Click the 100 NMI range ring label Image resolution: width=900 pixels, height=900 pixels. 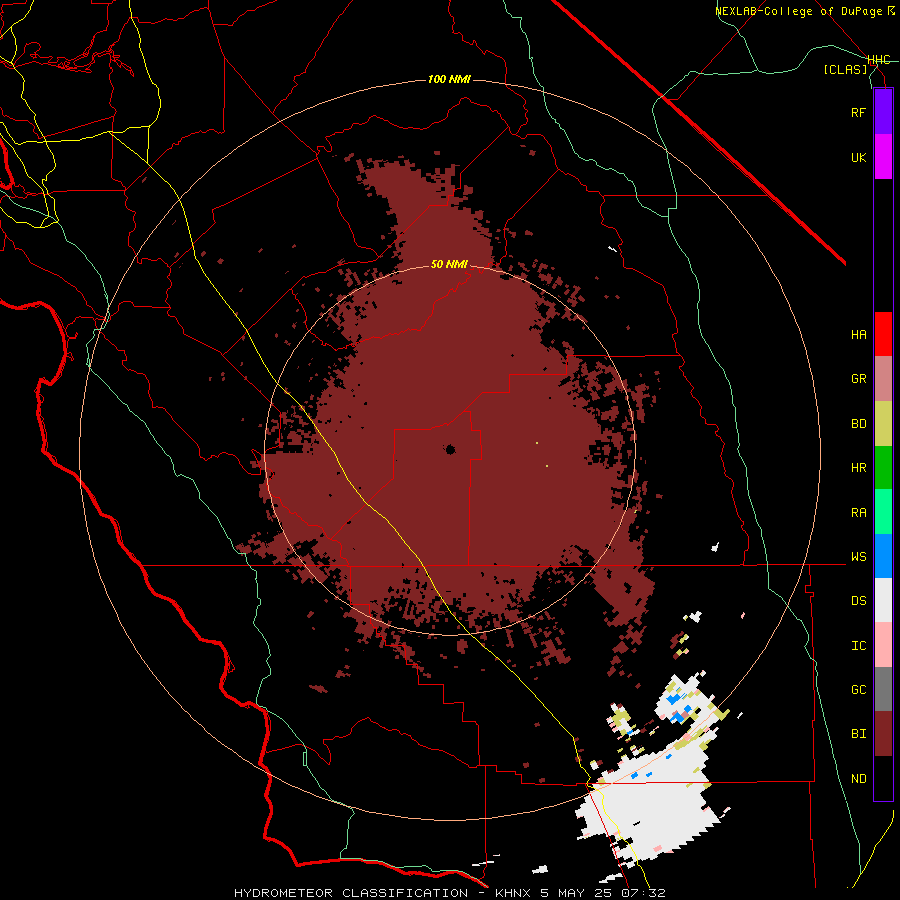tap(449, 79)
